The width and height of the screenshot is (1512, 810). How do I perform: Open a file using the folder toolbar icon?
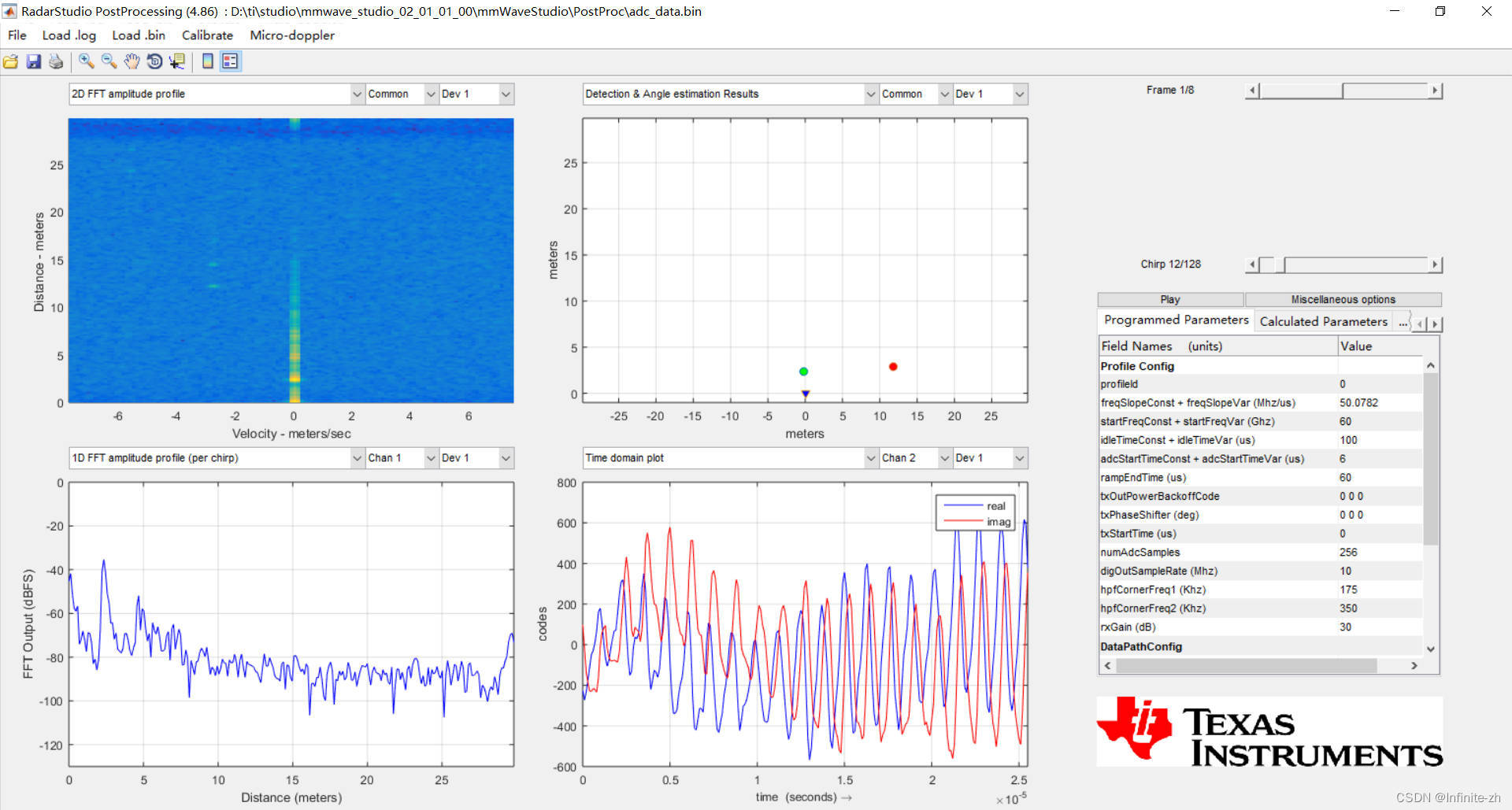[x=11, y=61]
